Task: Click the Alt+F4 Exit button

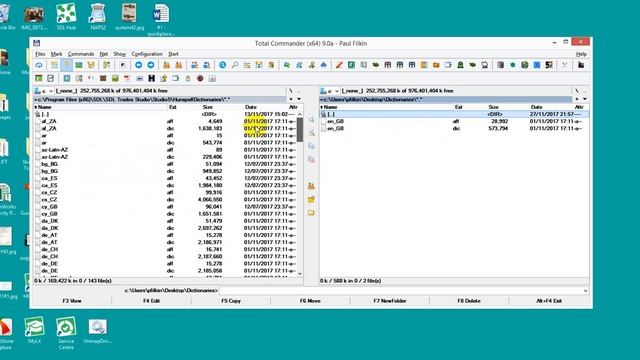Action: [549, 301]
